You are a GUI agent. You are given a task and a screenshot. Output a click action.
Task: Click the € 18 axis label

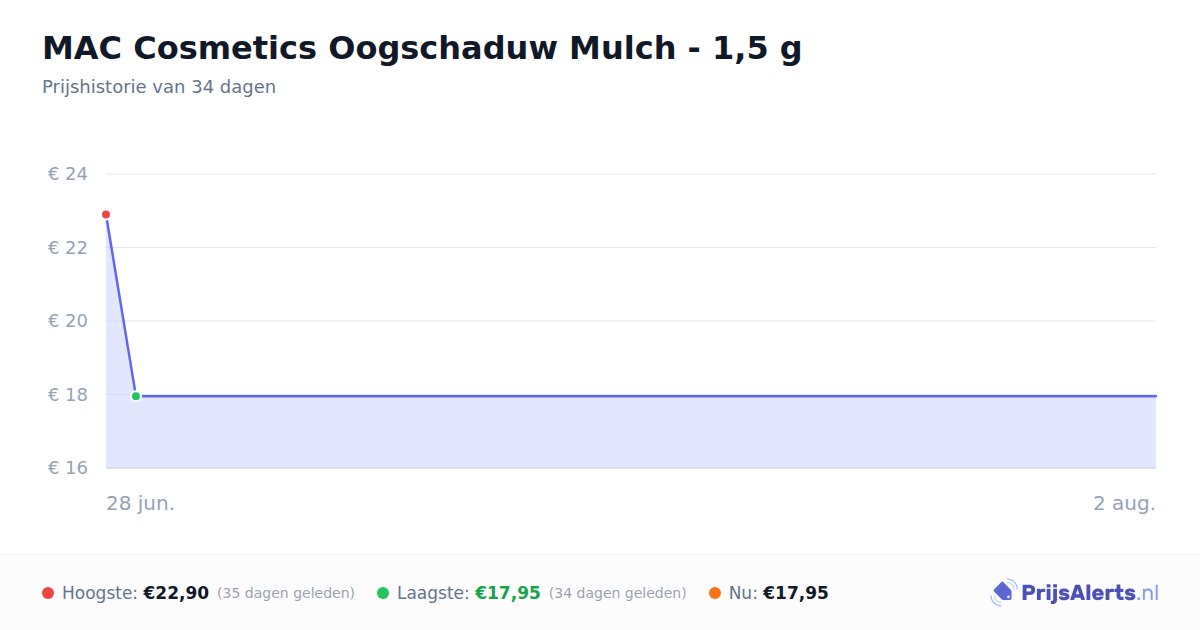[68, 395]
